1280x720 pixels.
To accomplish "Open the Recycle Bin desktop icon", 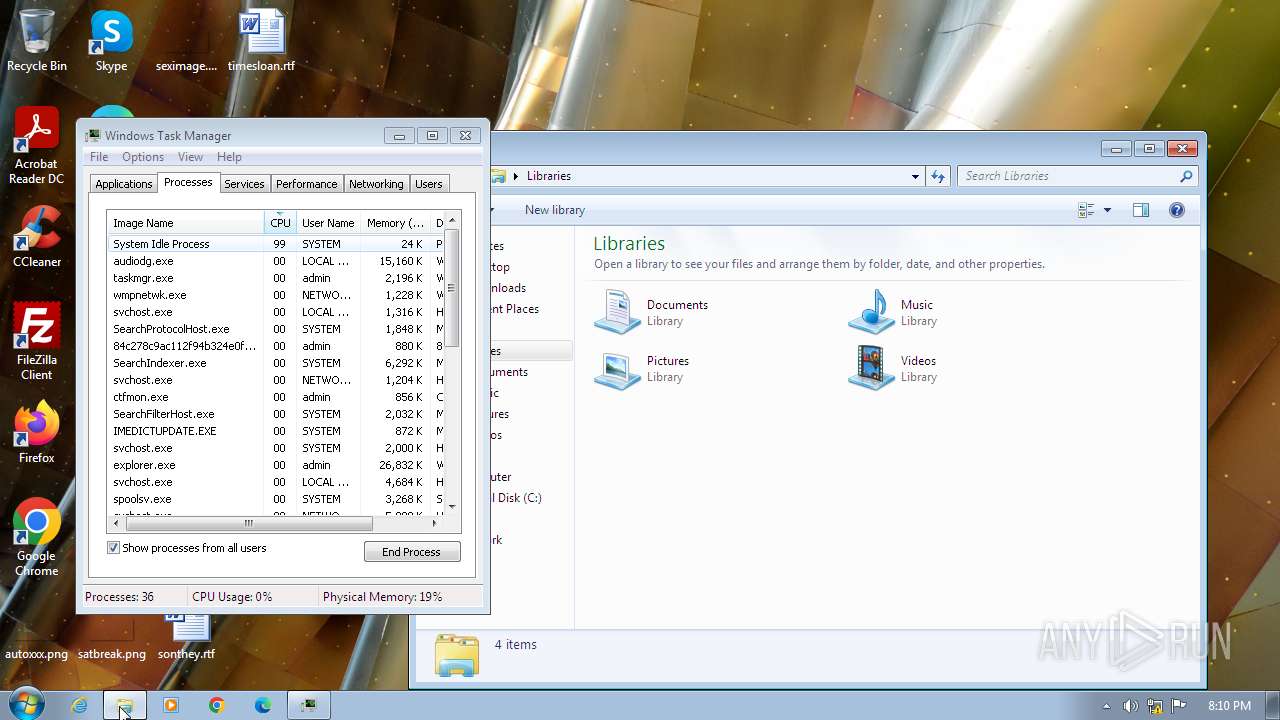I will (37, 40).
